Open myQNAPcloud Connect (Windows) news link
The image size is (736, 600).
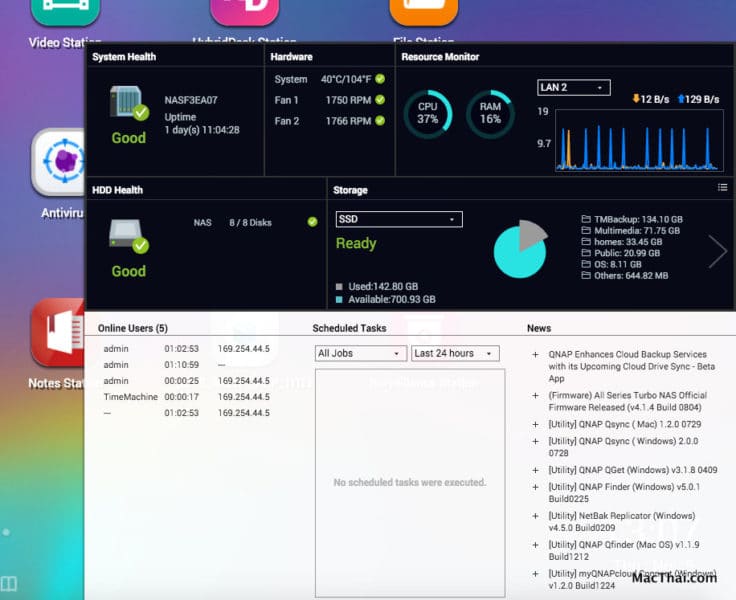click(632, 579)
